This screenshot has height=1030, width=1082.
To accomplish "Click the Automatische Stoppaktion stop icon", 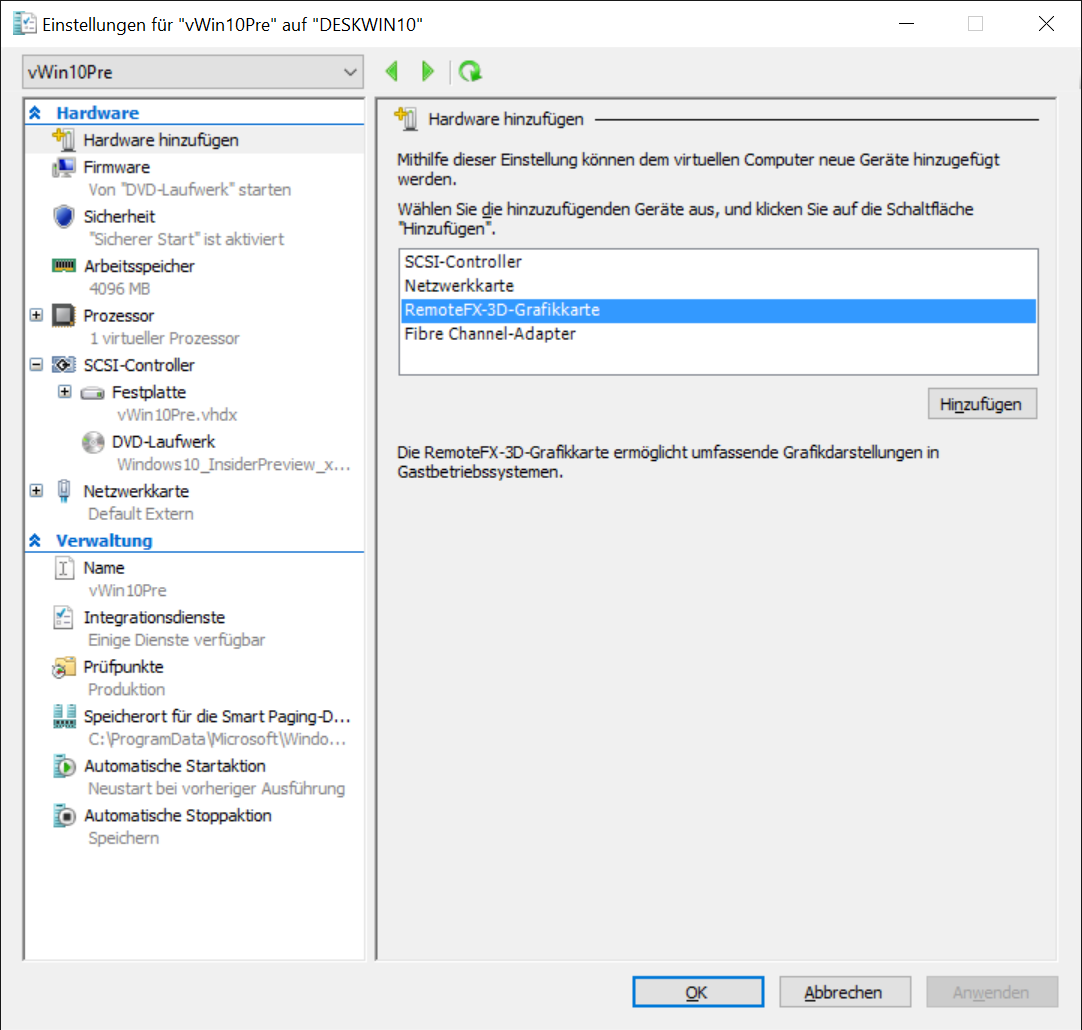I will click(x=64, y=815).
